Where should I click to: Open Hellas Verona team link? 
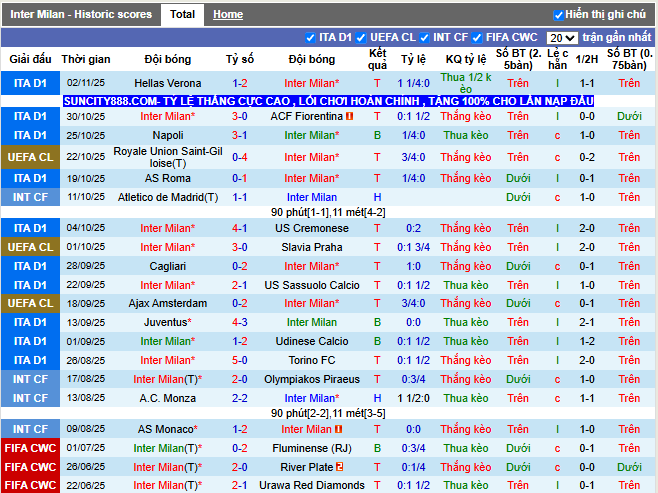(x=167, y=83)
